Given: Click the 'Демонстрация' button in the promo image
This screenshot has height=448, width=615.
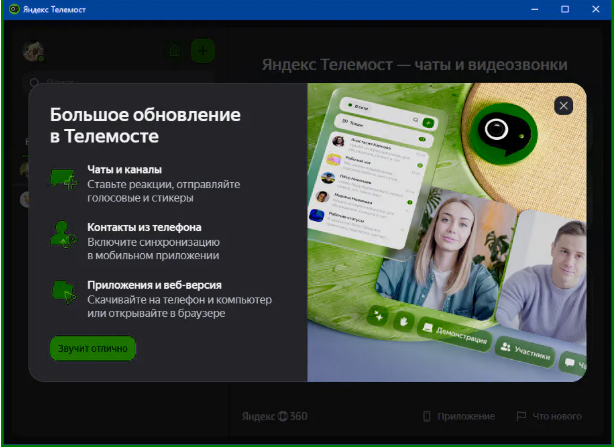Looking at the screenshot, I should (x=455, y=333).
